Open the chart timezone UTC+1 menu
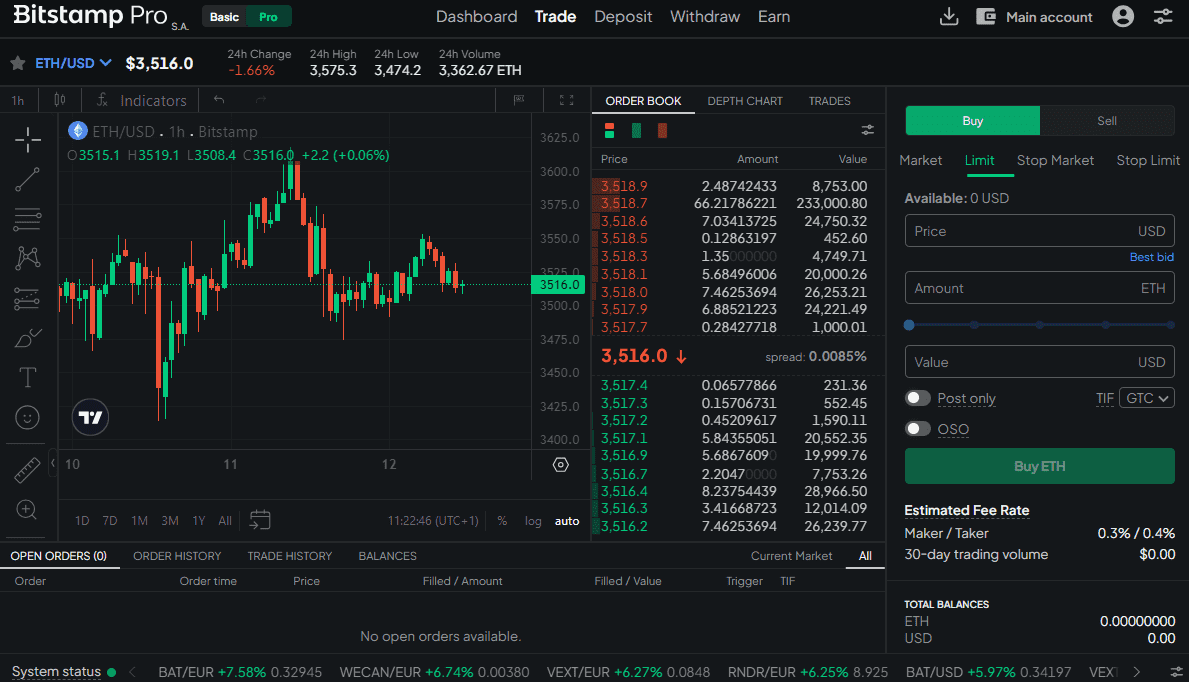Image resolution: width=1189 pixels, height=682 pixels. (433, 520)
